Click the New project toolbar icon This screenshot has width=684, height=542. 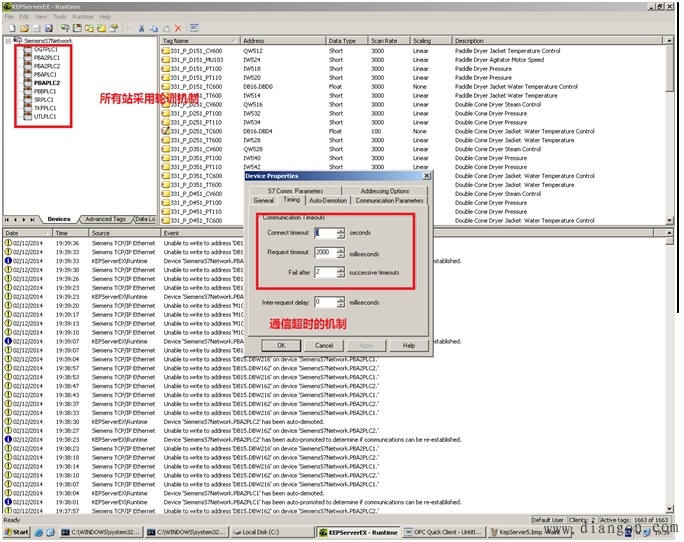[12, 28]
